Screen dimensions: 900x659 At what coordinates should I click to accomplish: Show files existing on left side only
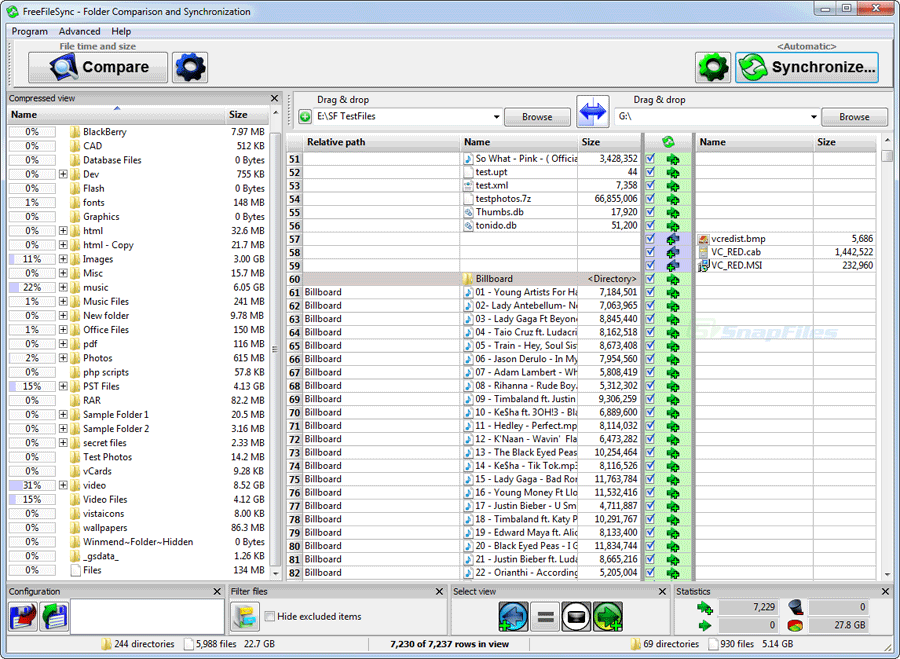coord(513,617)
